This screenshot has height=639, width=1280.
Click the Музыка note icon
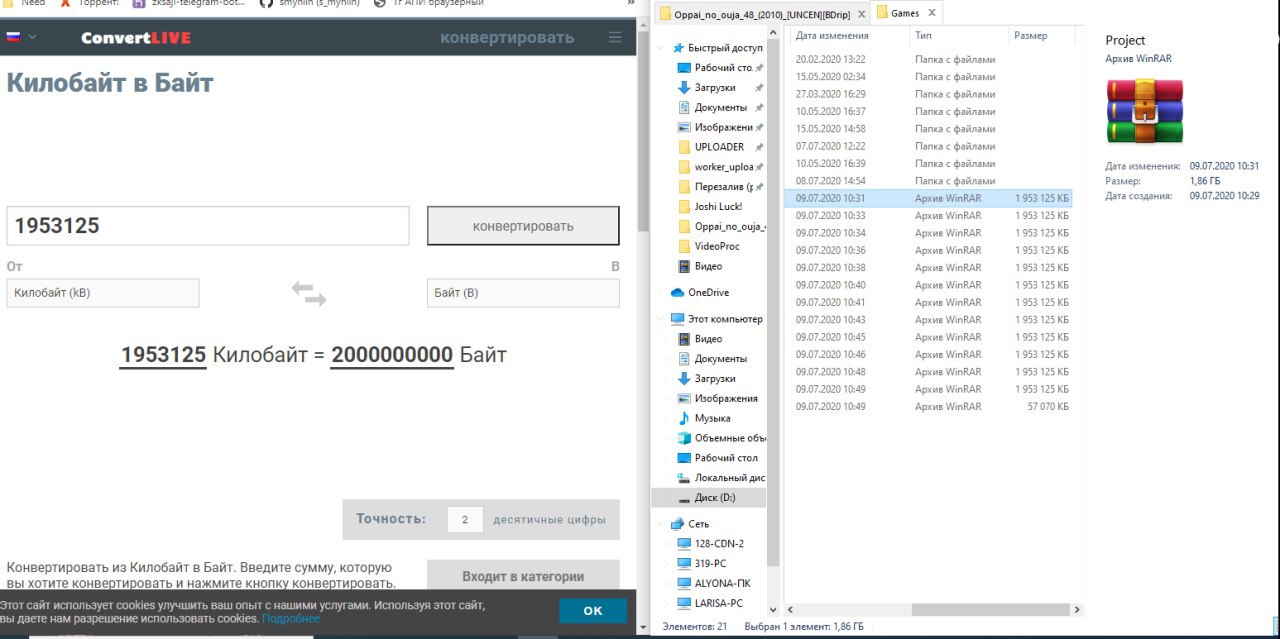point(684,418)
